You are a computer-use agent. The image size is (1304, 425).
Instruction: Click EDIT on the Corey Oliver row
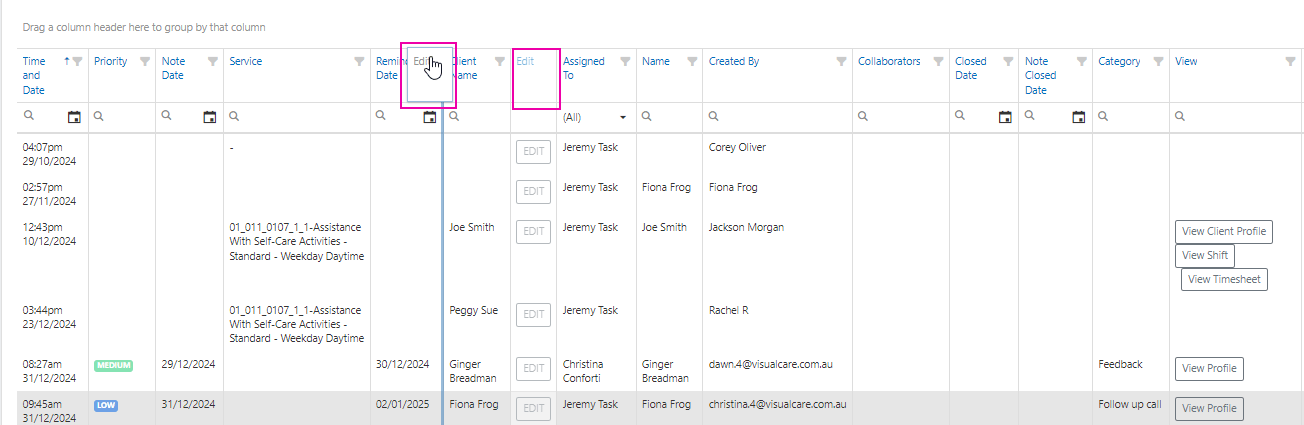point(534,152)
